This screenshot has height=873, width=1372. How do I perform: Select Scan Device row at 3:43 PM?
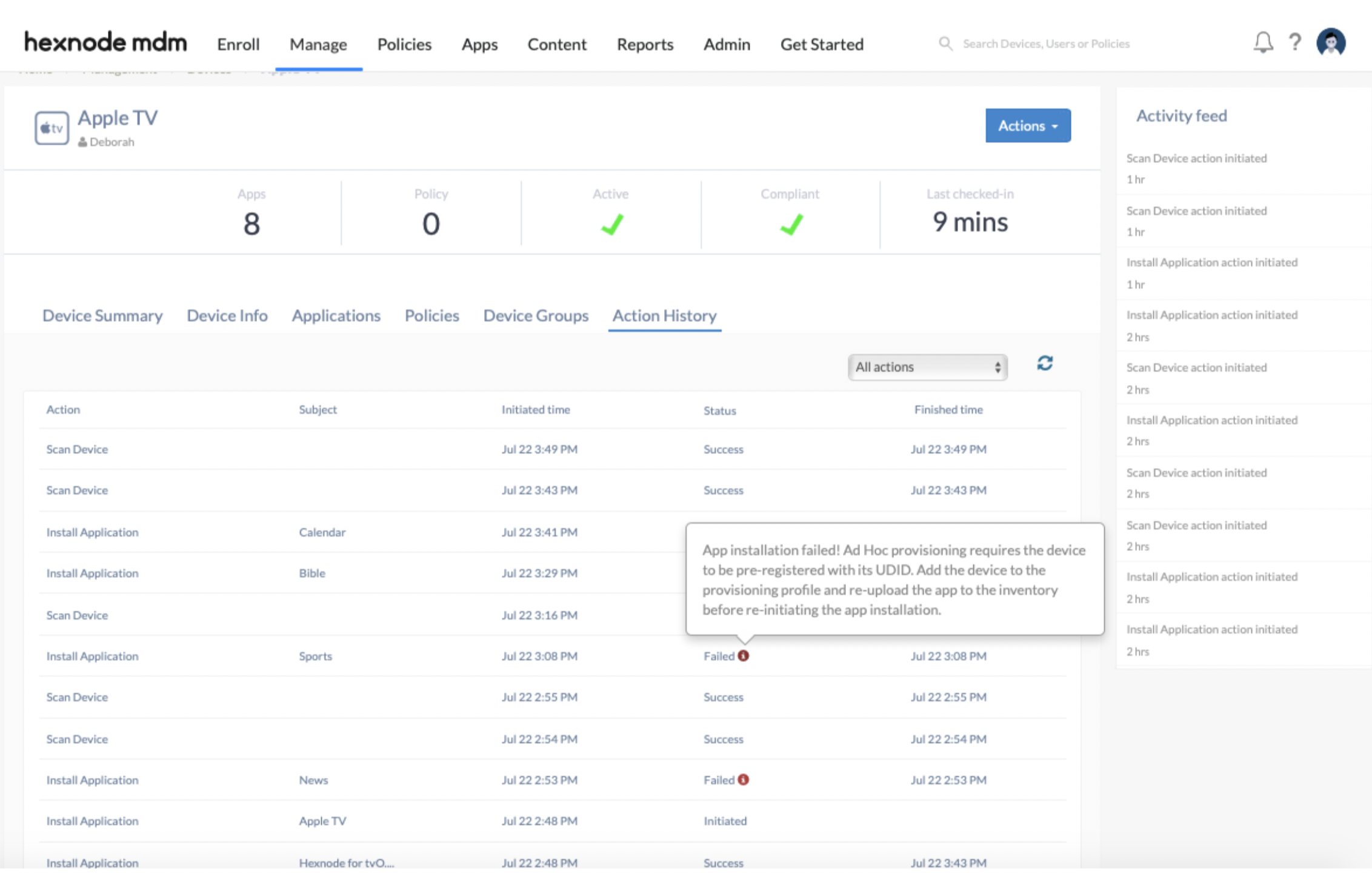click(x=552, y=490)
